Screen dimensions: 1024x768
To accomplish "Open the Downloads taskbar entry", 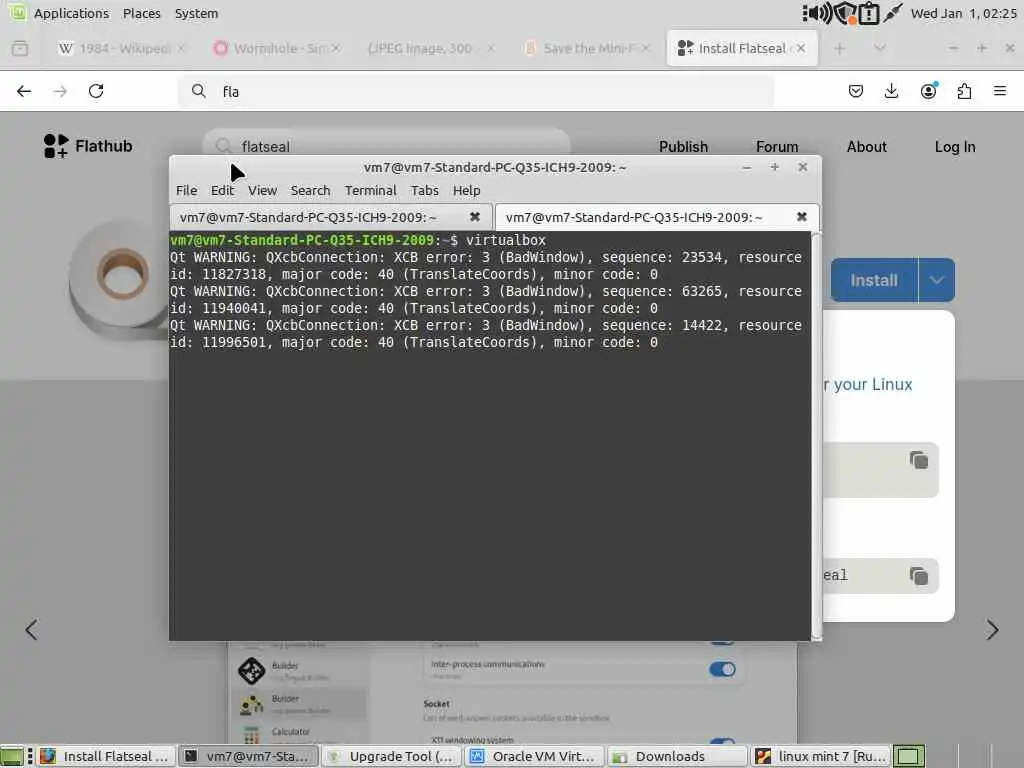I will click(x=677, y=756).
